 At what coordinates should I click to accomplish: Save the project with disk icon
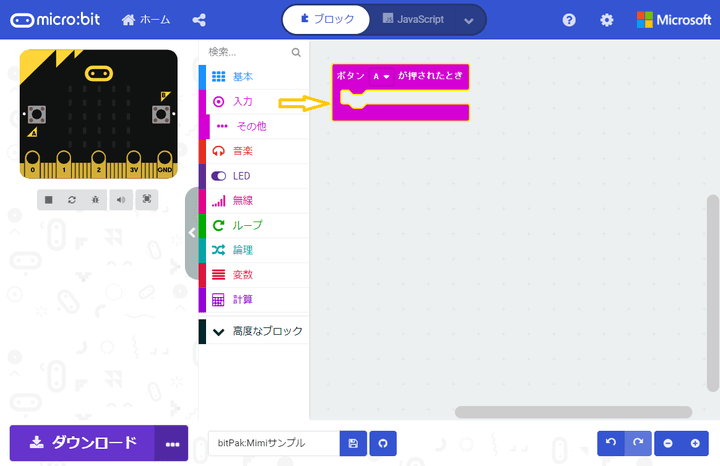coord(353,444)
